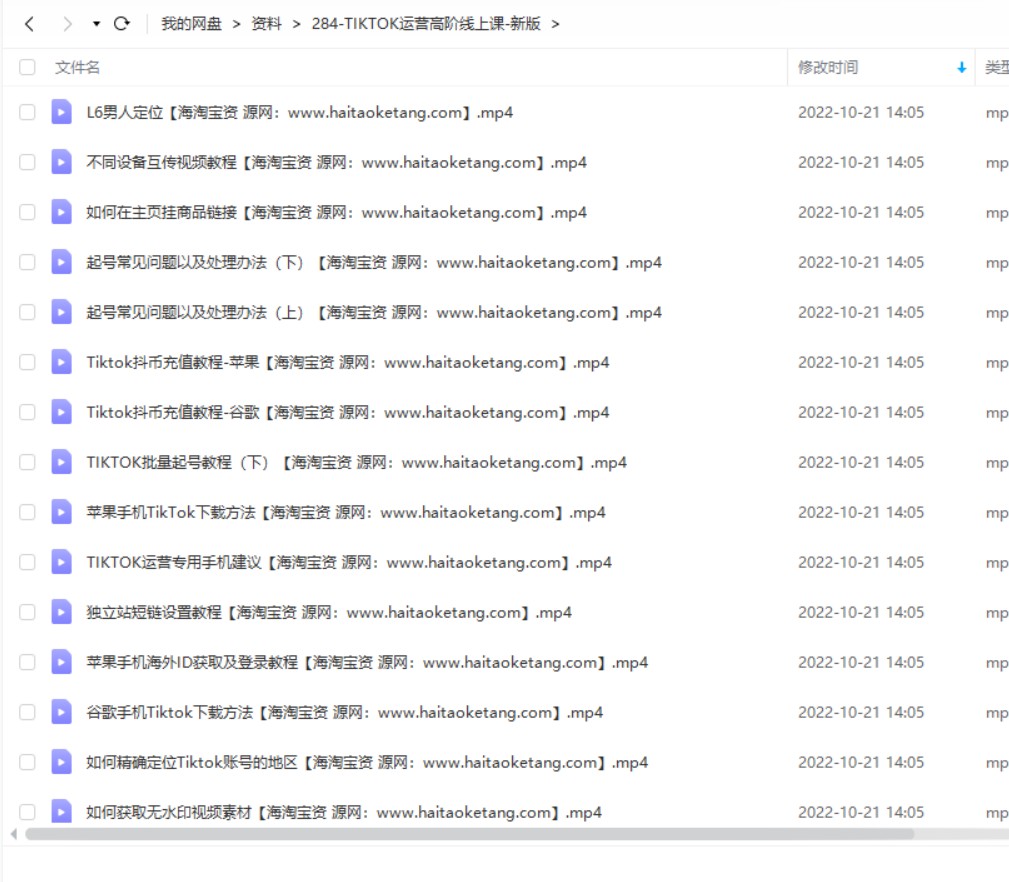1009x882 pixels.
Task: Check box for 起号常见问题以及处理办法（上）
Action: click(27, 312)
